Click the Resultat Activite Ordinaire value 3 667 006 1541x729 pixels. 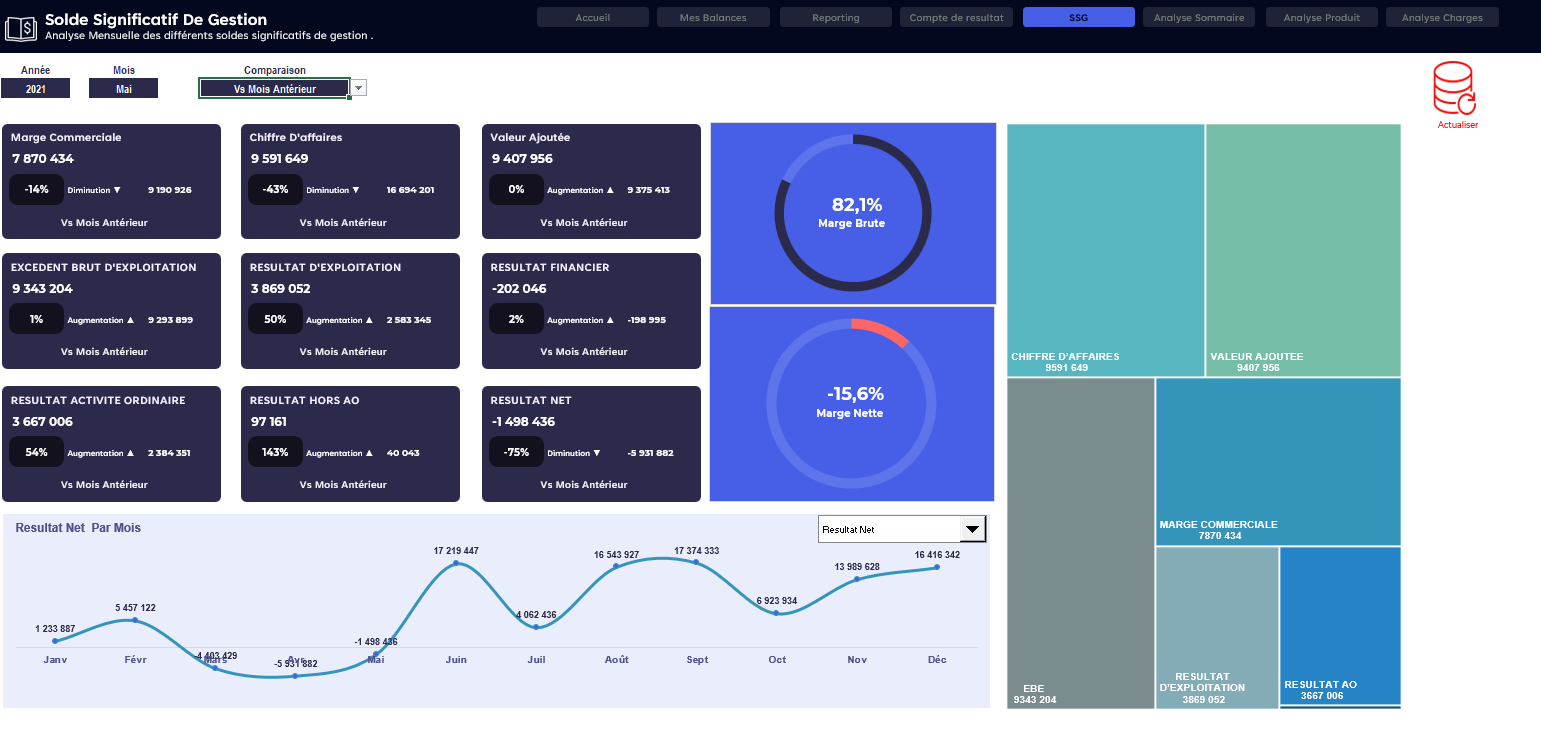43,422
